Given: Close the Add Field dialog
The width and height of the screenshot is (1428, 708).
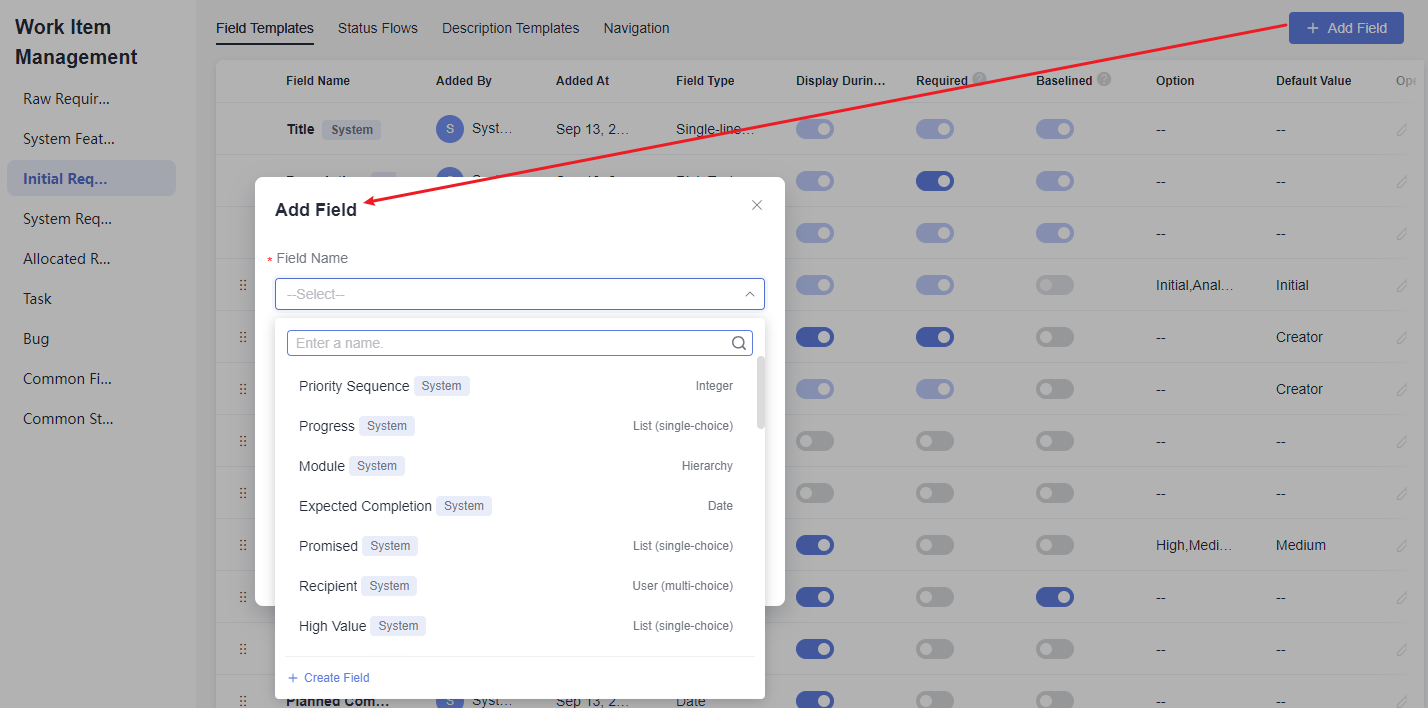Looking at the screenshot, I should point(757,205).
